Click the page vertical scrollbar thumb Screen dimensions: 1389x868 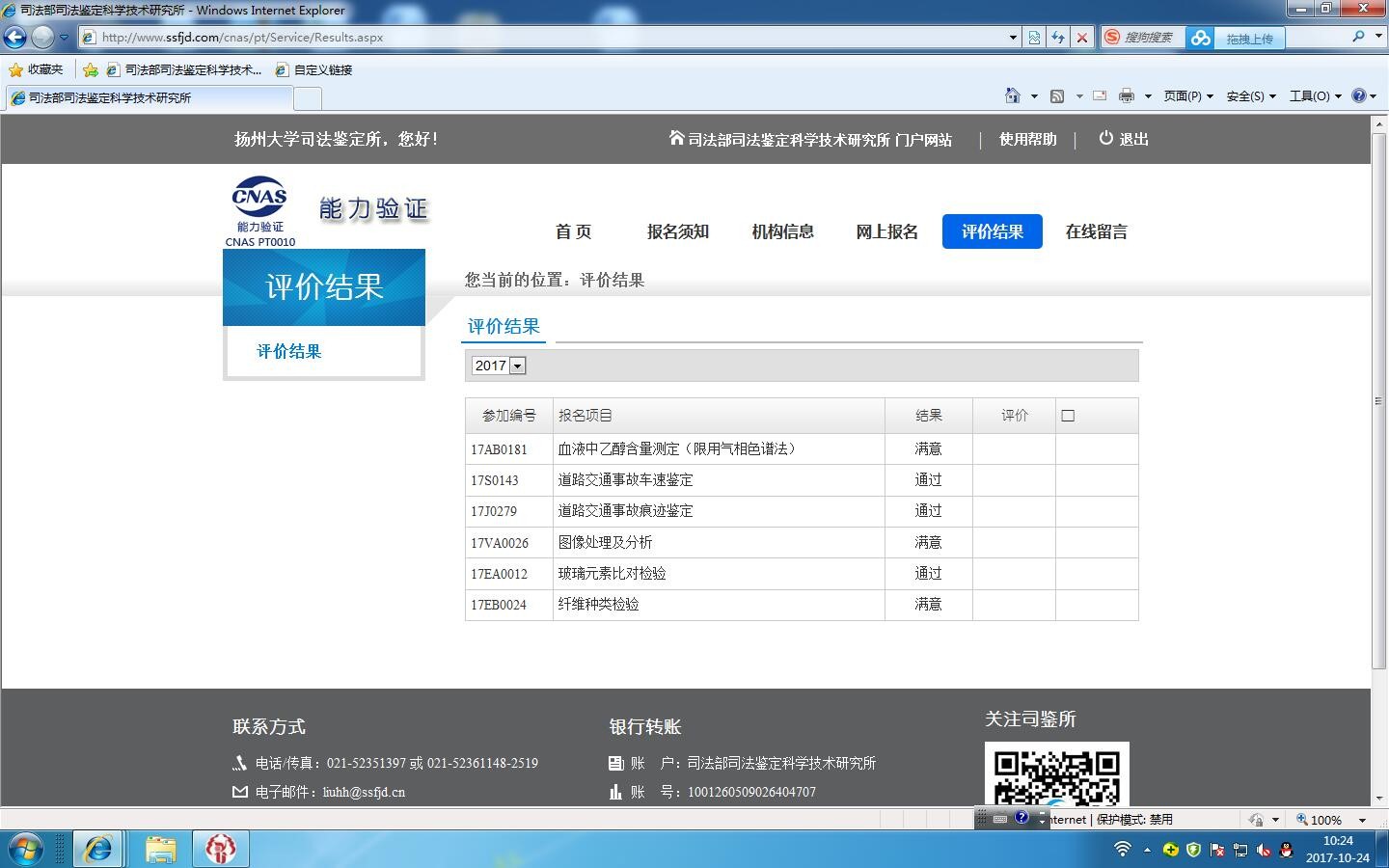[1378, 400]
